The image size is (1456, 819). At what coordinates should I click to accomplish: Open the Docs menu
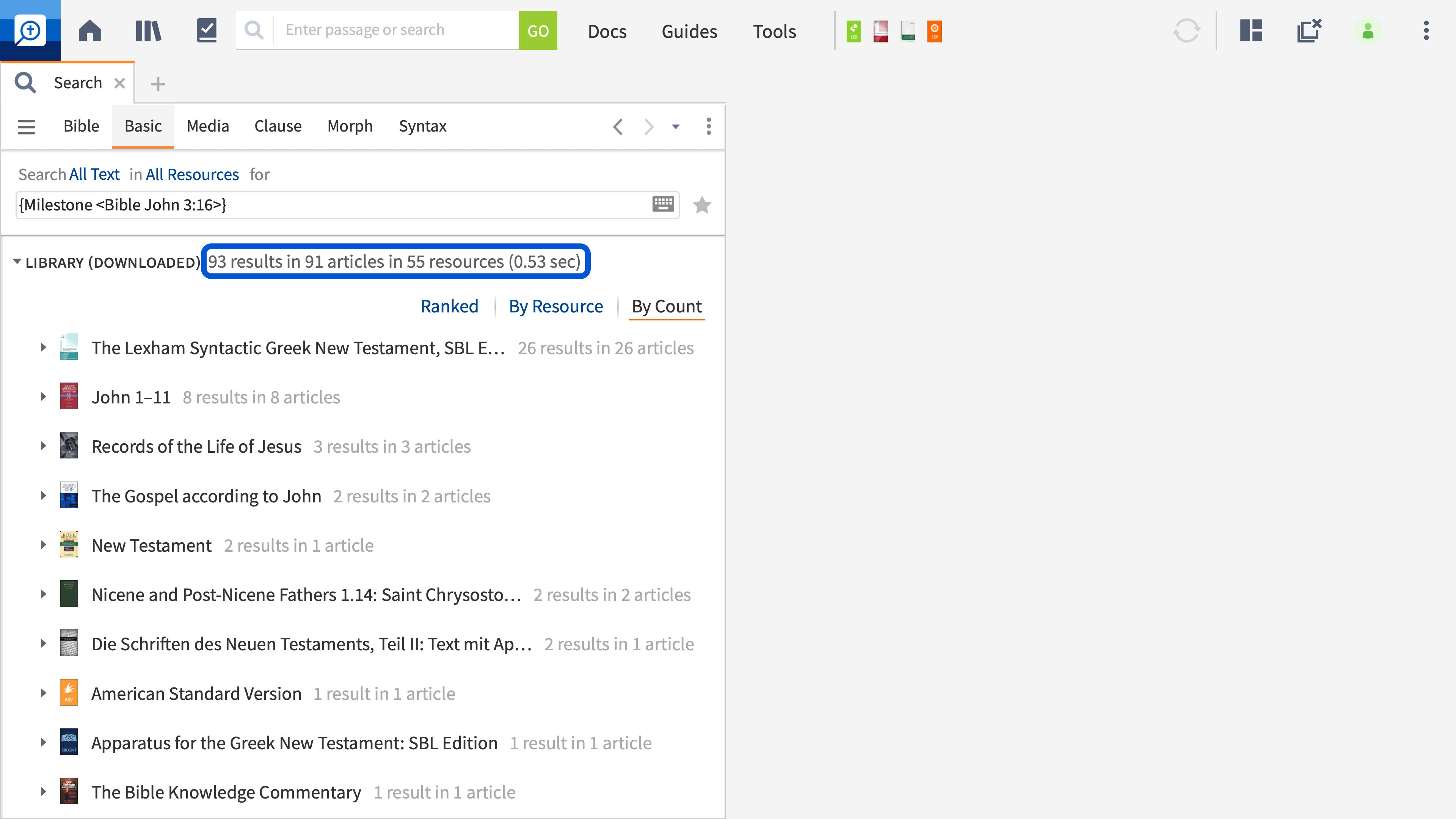[607, 31]
